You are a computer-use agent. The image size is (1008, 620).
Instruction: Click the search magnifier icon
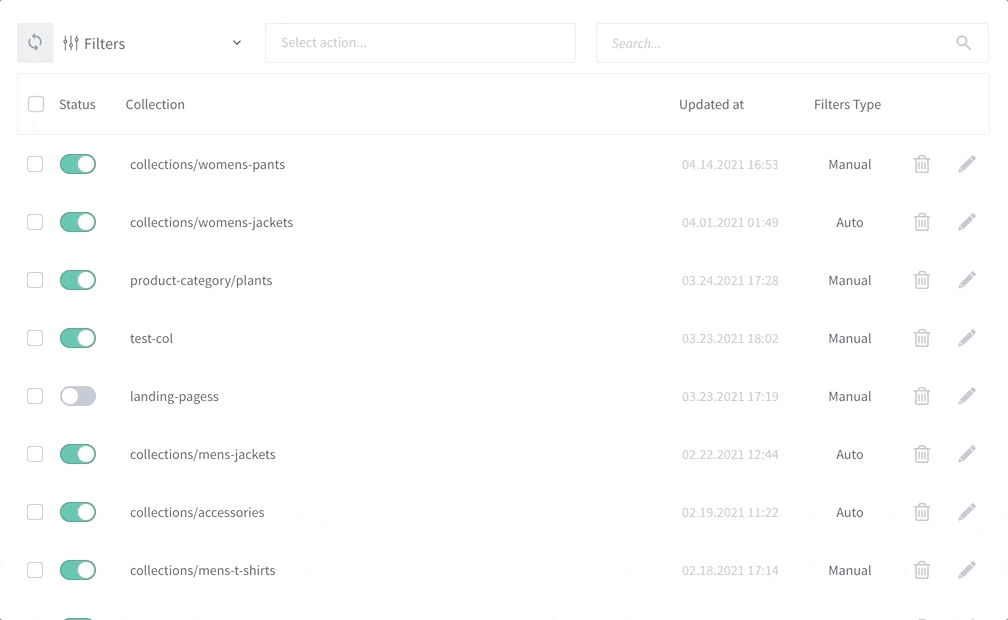point(963,43)
